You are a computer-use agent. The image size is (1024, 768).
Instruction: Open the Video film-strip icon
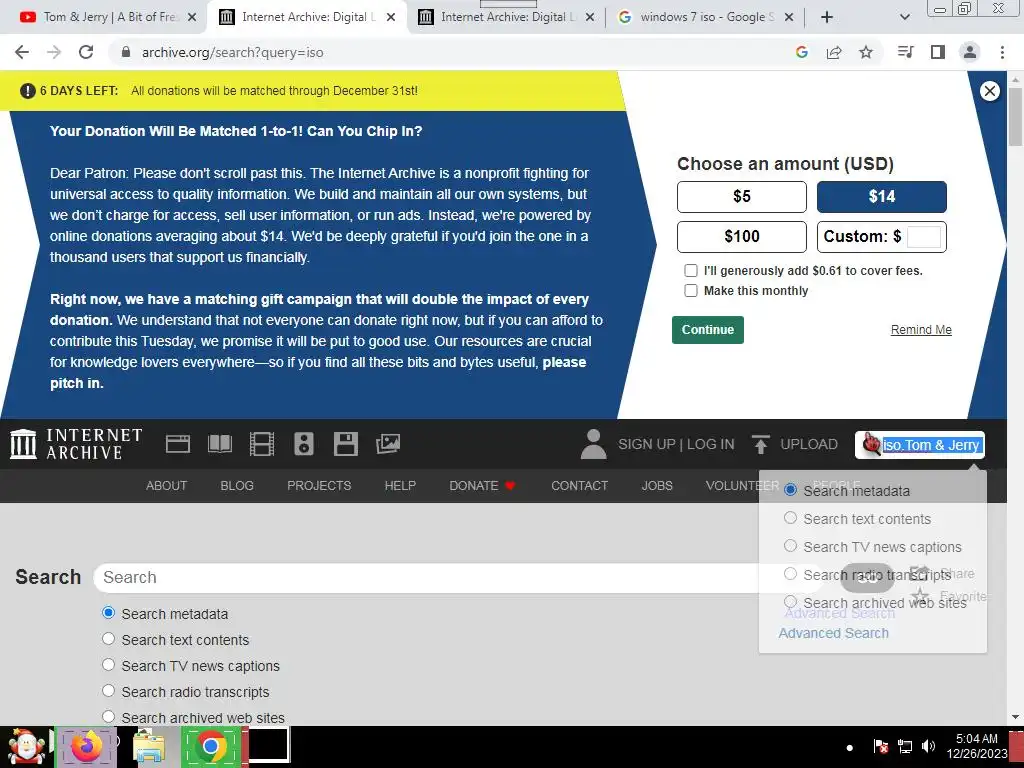click(x=262, y=445)
